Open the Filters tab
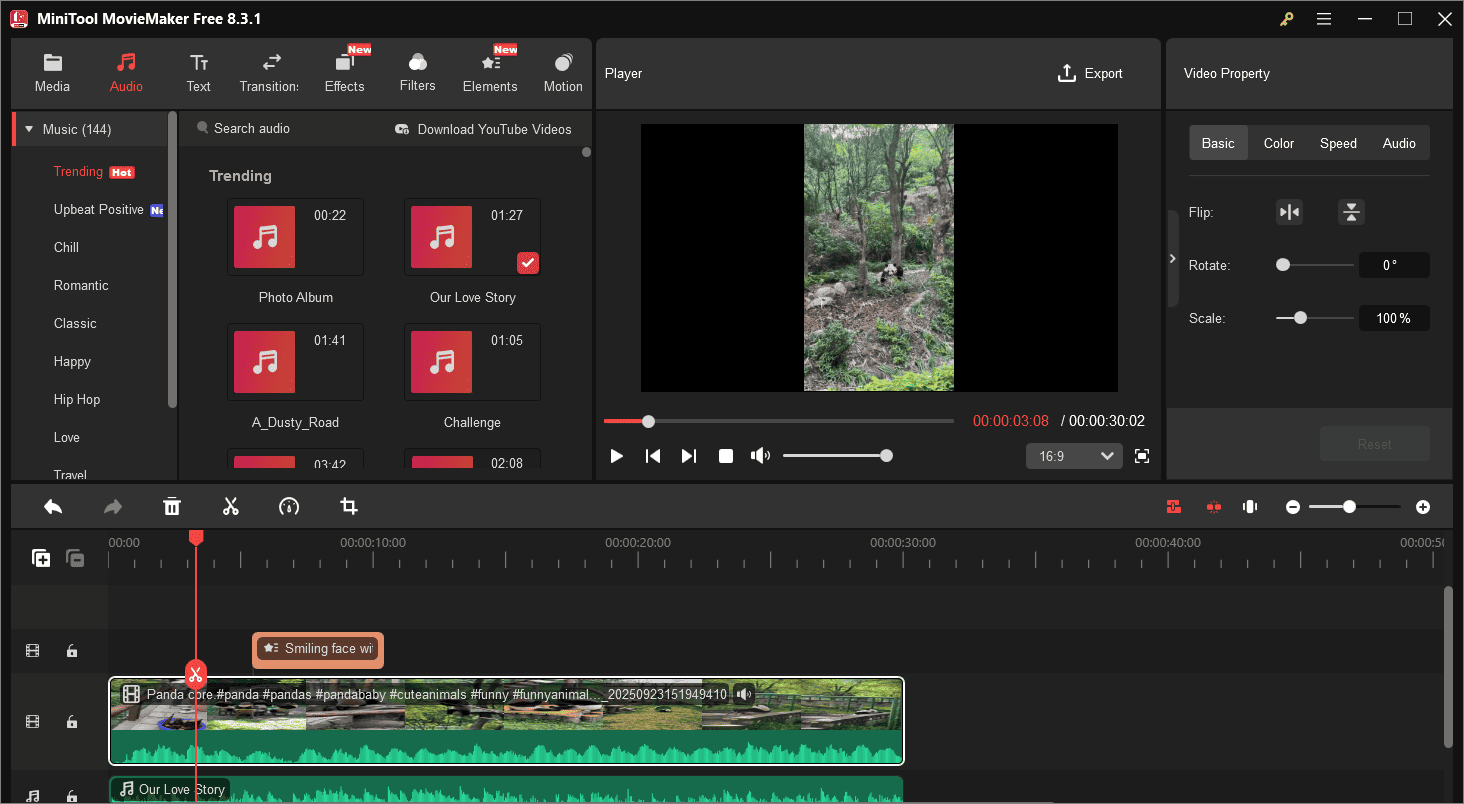Viewport: 1464px width, 804px height. (417, 73)
